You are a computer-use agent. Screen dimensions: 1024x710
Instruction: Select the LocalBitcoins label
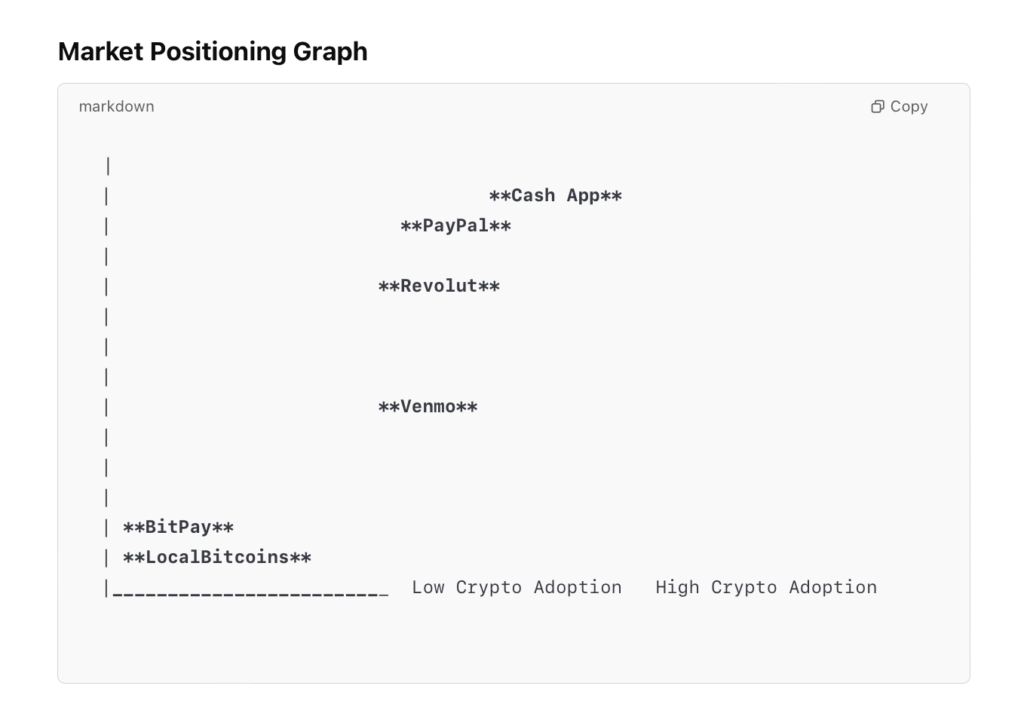tap(217, 557)
